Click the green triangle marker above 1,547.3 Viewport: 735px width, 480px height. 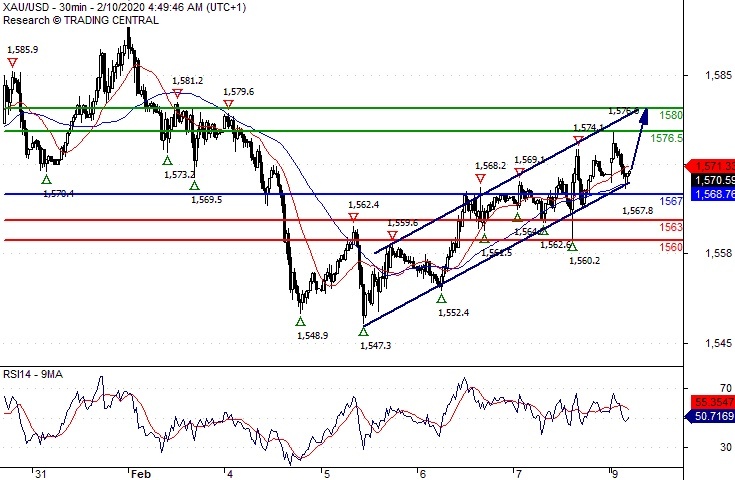pyautogui.click(x=364, y=332)
